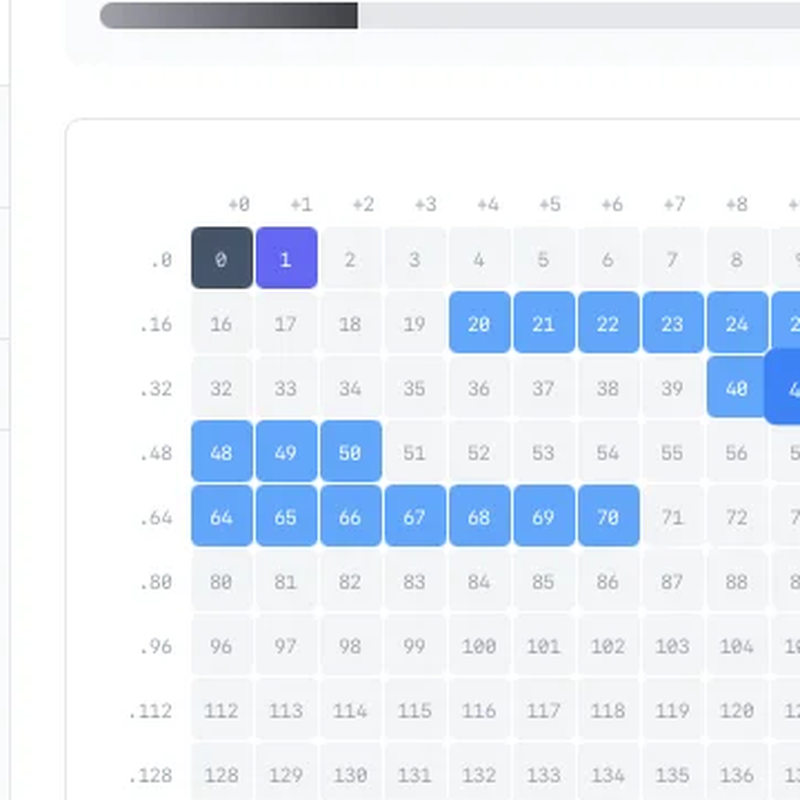Toggle the blue cell 67
This screenshot has height=800, width=800.
[x=414, y=516]
